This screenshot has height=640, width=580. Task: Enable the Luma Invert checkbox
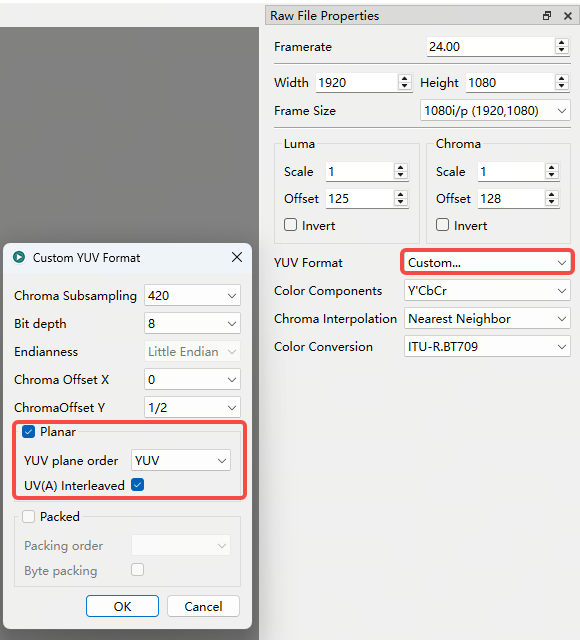pyautogui.click(x=290, y=225)
